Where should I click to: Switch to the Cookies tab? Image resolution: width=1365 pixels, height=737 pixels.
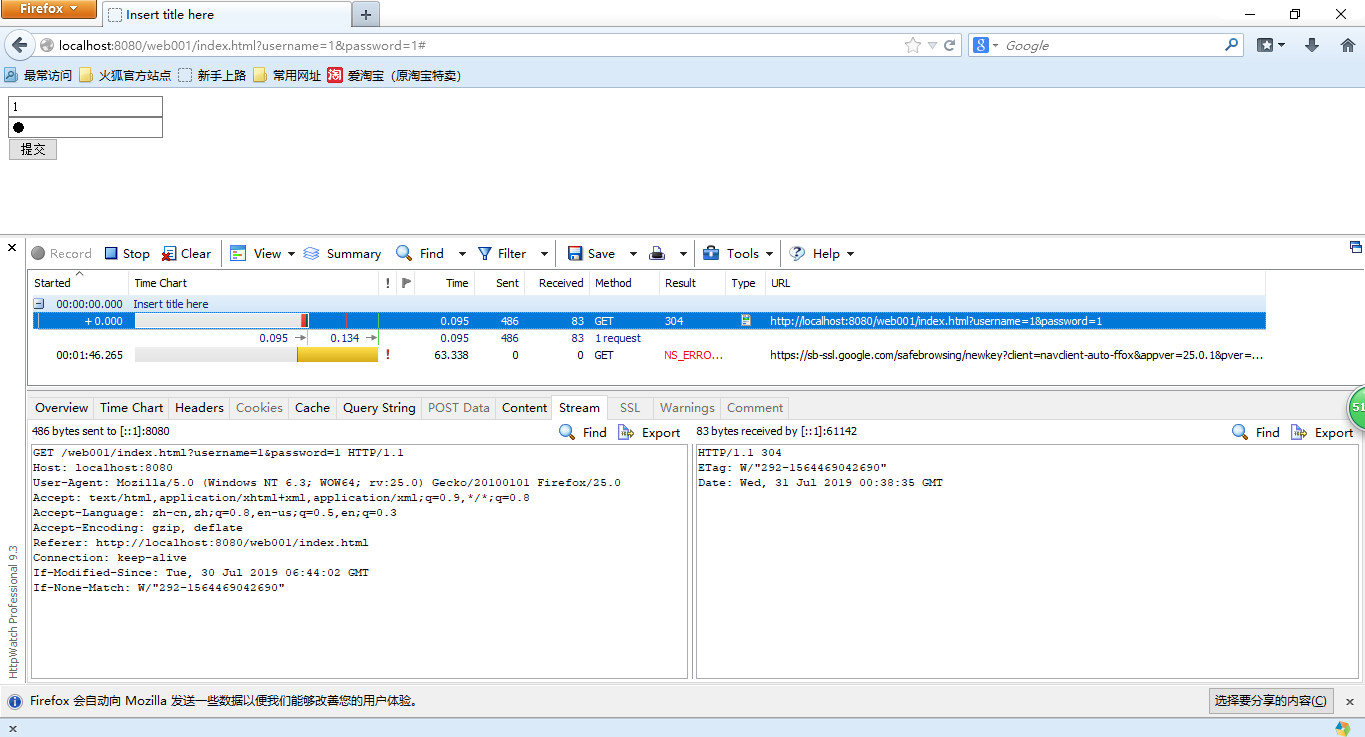tap(259, 407)
